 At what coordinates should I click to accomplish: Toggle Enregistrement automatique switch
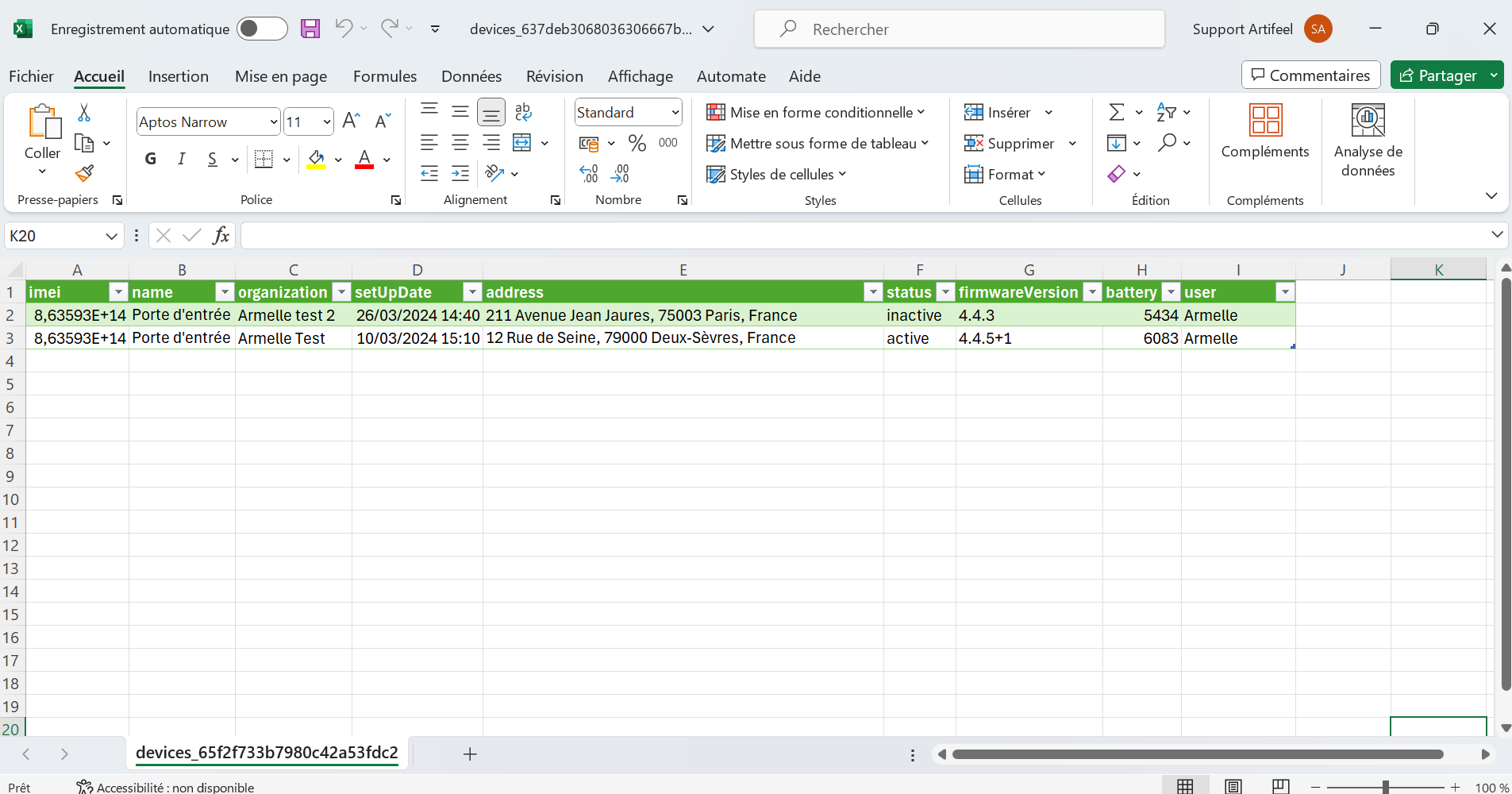pos(262,29)
